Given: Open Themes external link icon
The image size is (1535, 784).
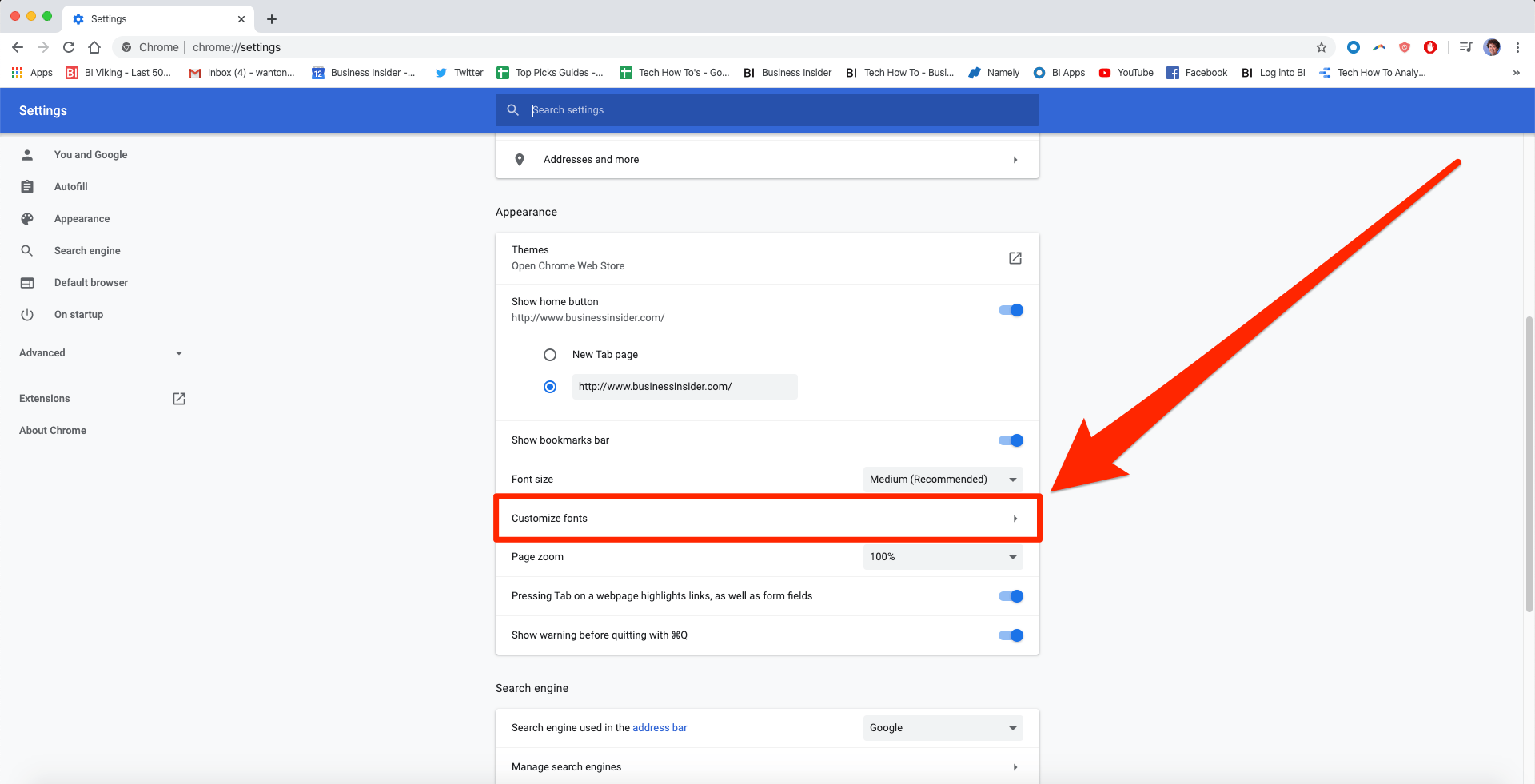Looking at the screenshot, I should 1015,258.
